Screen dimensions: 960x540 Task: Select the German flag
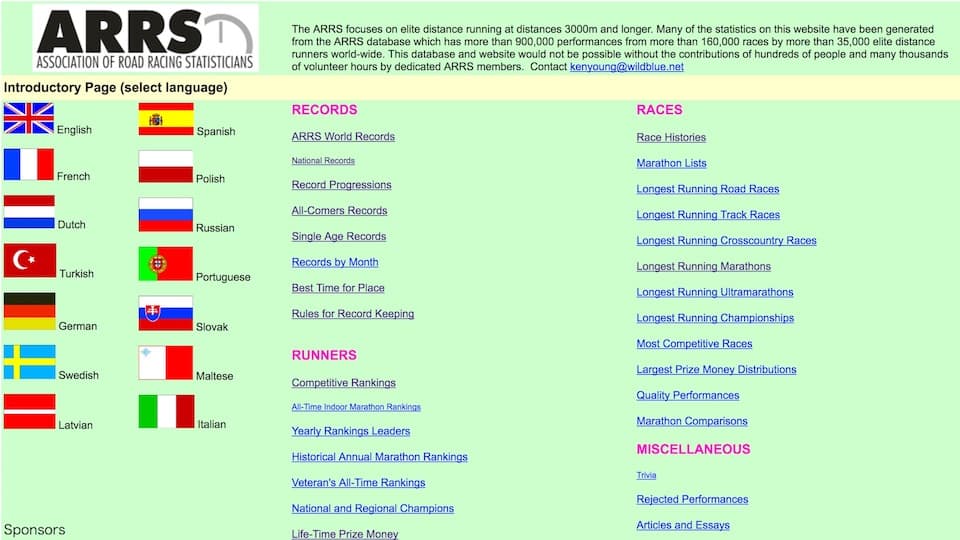click(x=29, y=311)
